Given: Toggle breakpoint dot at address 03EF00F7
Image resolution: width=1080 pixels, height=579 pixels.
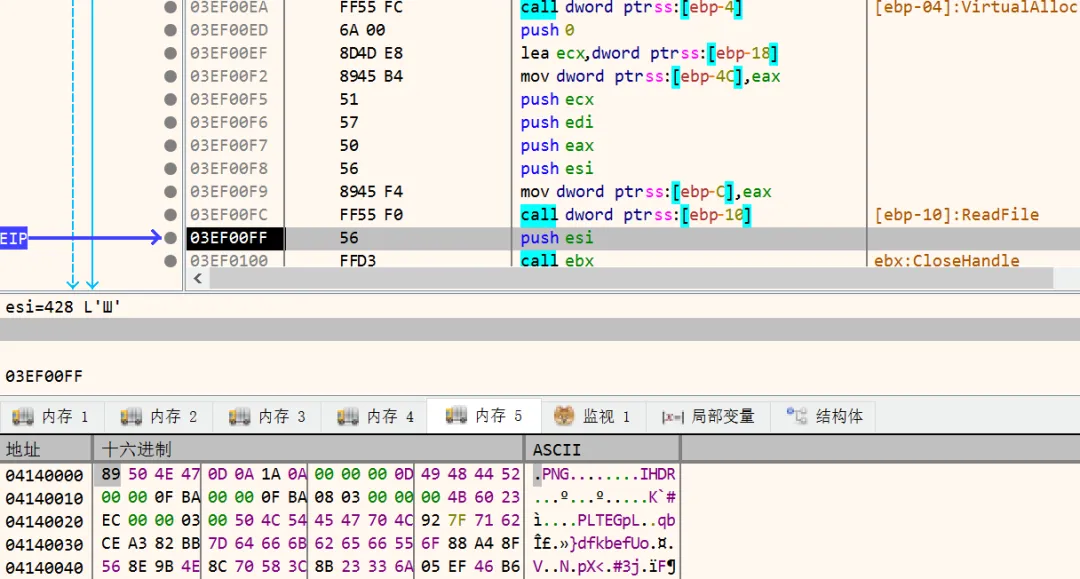Looking at the screenshot, I should click(170, 145).
